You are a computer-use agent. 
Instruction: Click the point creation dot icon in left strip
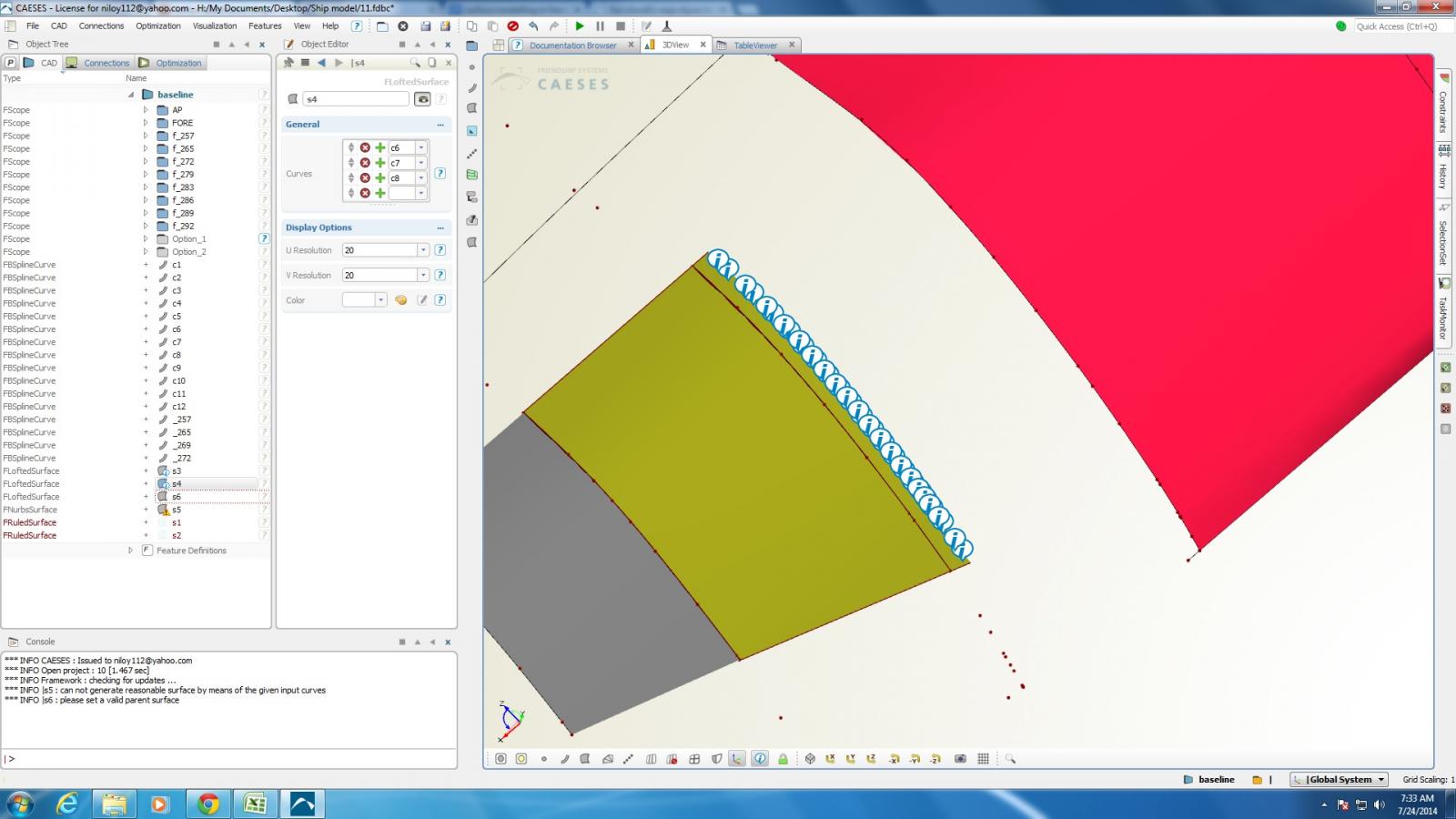coord(471,67)
